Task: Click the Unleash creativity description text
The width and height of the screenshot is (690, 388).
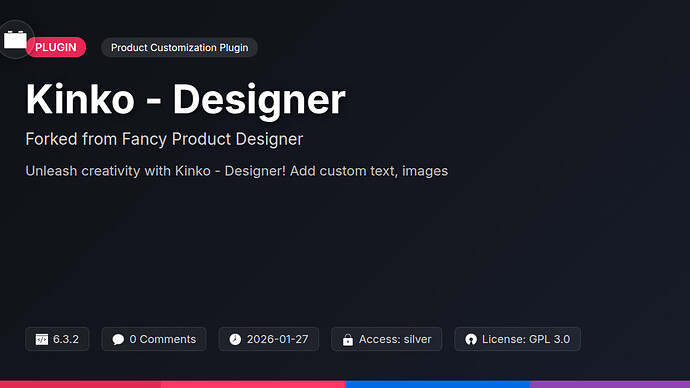Action: click(237, 171)
